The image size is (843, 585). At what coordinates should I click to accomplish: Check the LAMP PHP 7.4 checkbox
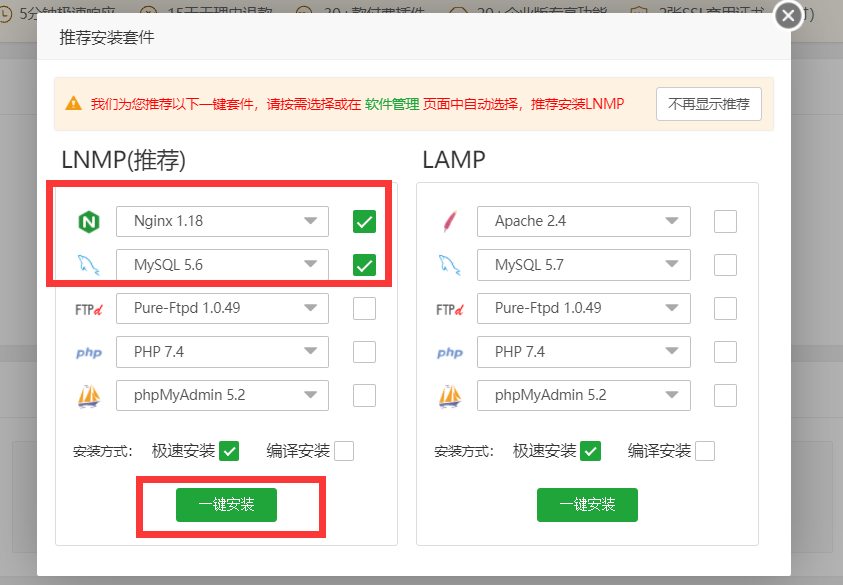725,352
